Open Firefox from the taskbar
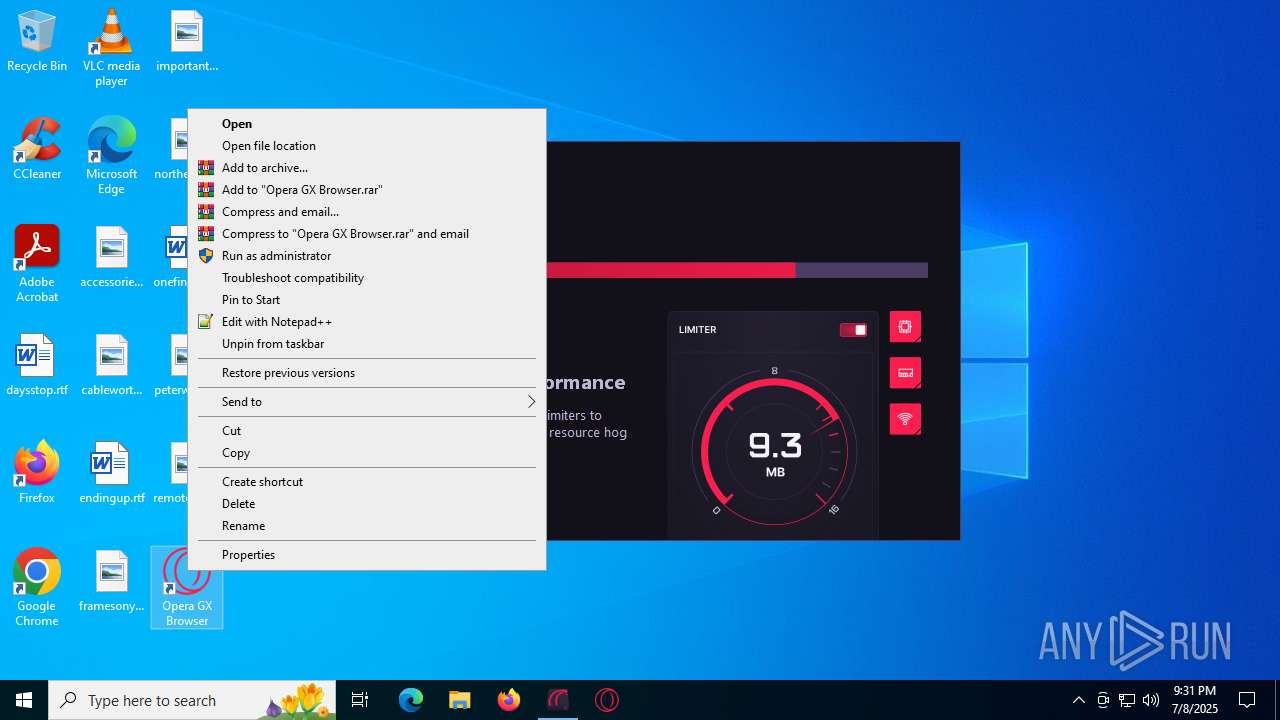The image size is (1280, 720). point(509,700)
